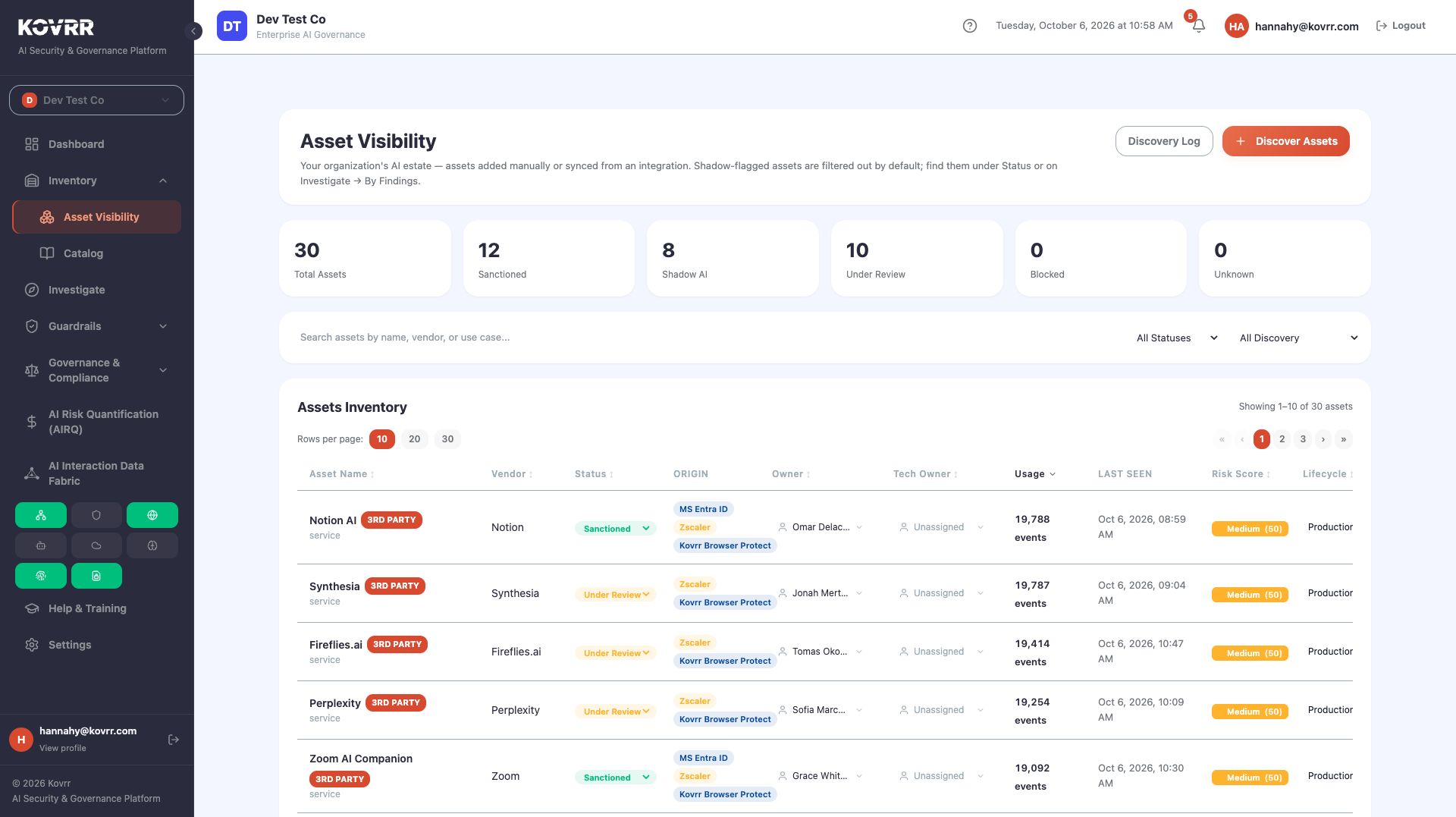Screen dimensions: 1456x817
Task: Open owner dropdown for Omar Delac...
Action: click(x=821, y=527)
